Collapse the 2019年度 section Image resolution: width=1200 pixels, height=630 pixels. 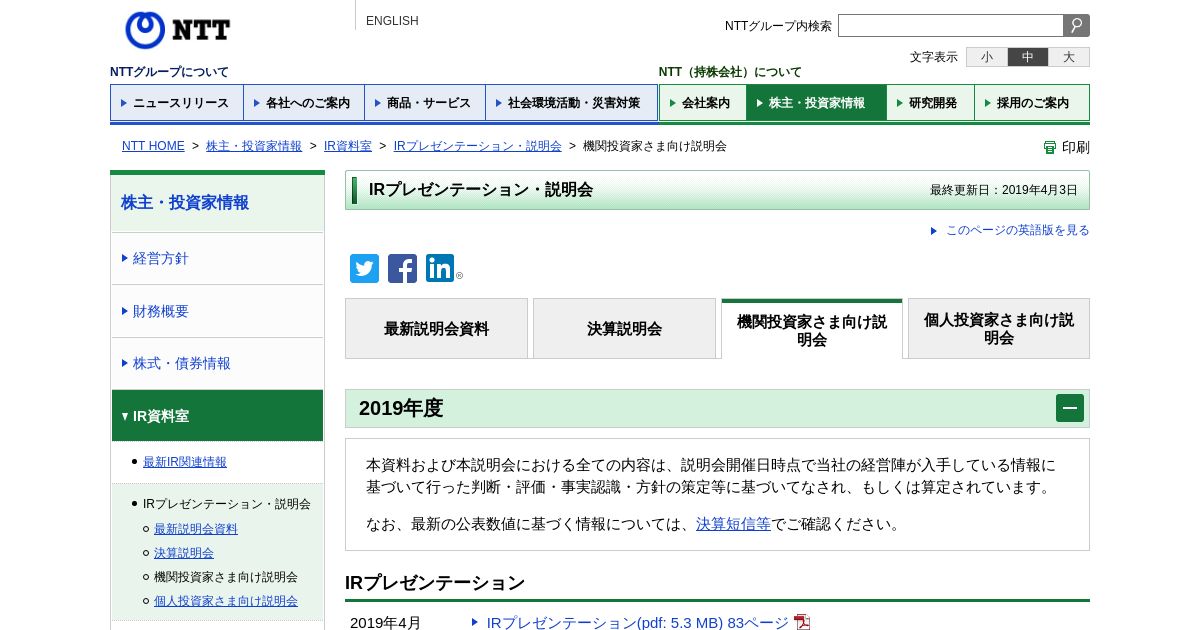coord(1070,408)
